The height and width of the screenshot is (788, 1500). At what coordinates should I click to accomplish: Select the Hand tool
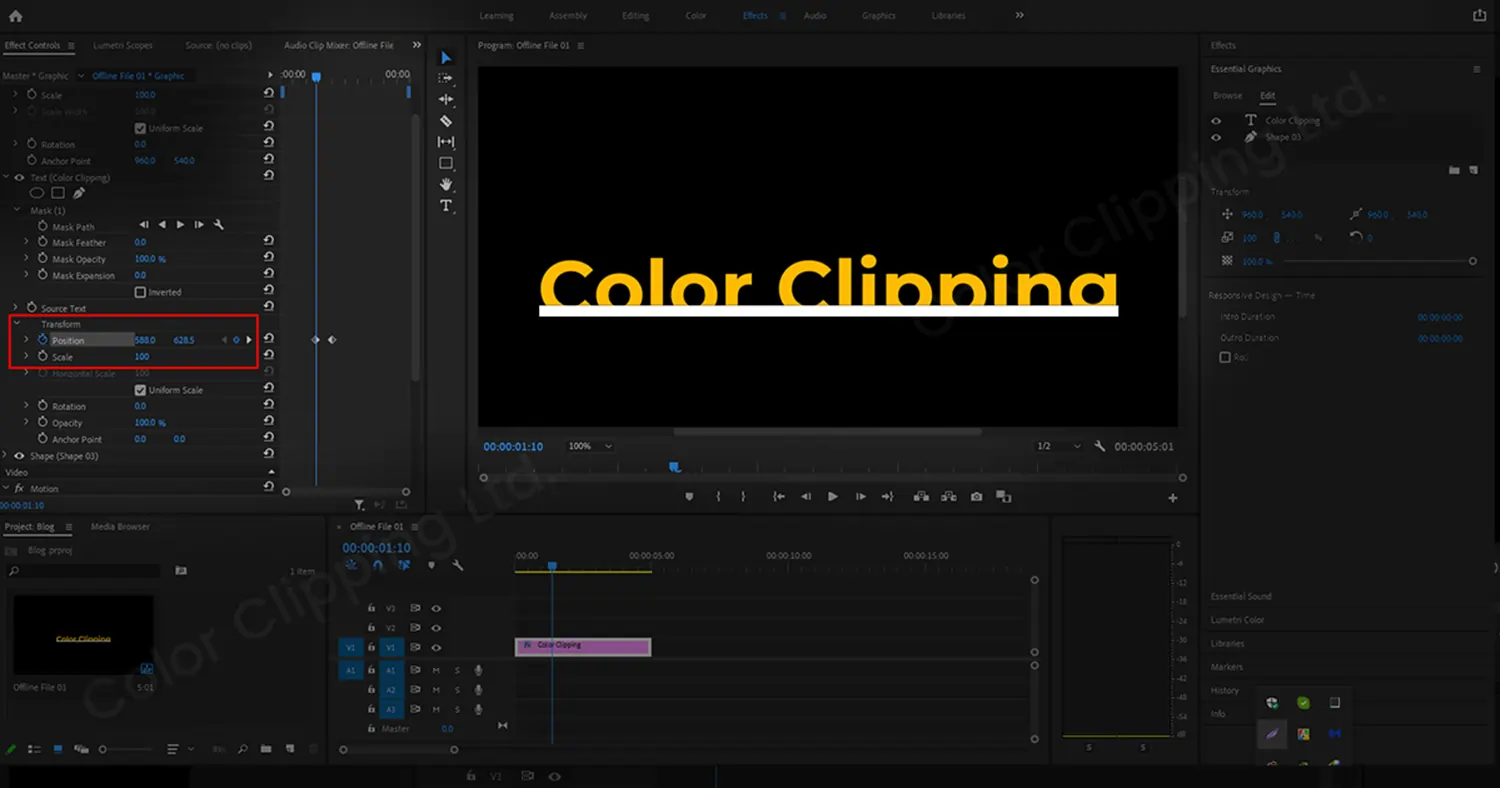pos(445,184)
